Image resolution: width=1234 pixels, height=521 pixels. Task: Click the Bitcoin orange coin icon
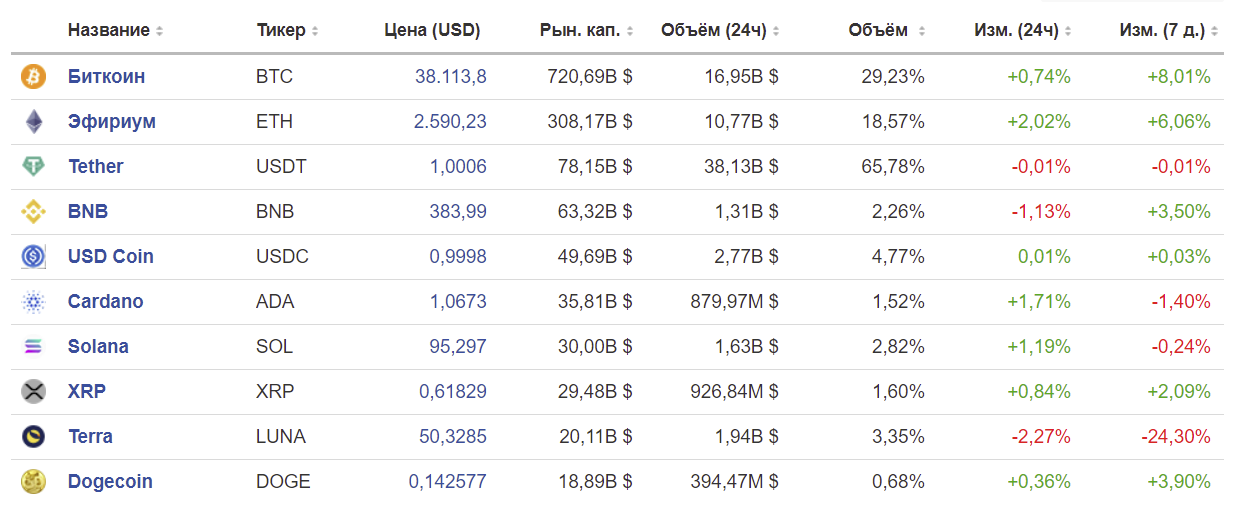[x=34, y=76]
